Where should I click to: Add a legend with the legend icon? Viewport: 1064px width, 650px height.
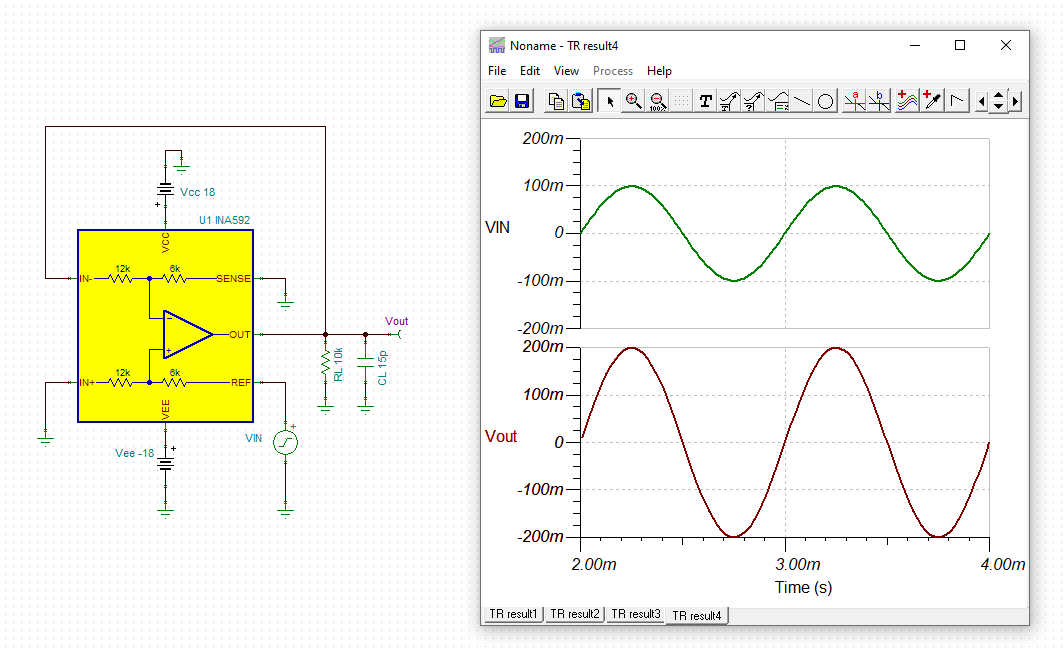coord(778,101)
